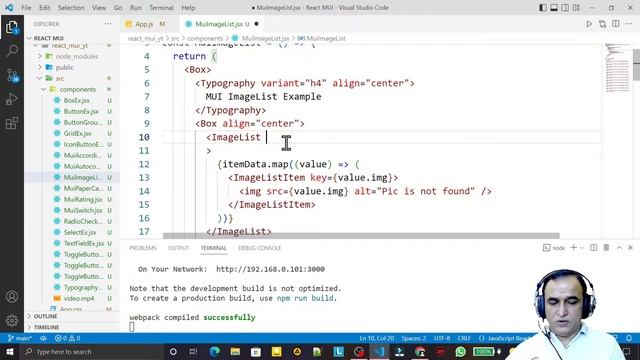
Task: Open errors and warnings count in status bar
Action: 68,338
